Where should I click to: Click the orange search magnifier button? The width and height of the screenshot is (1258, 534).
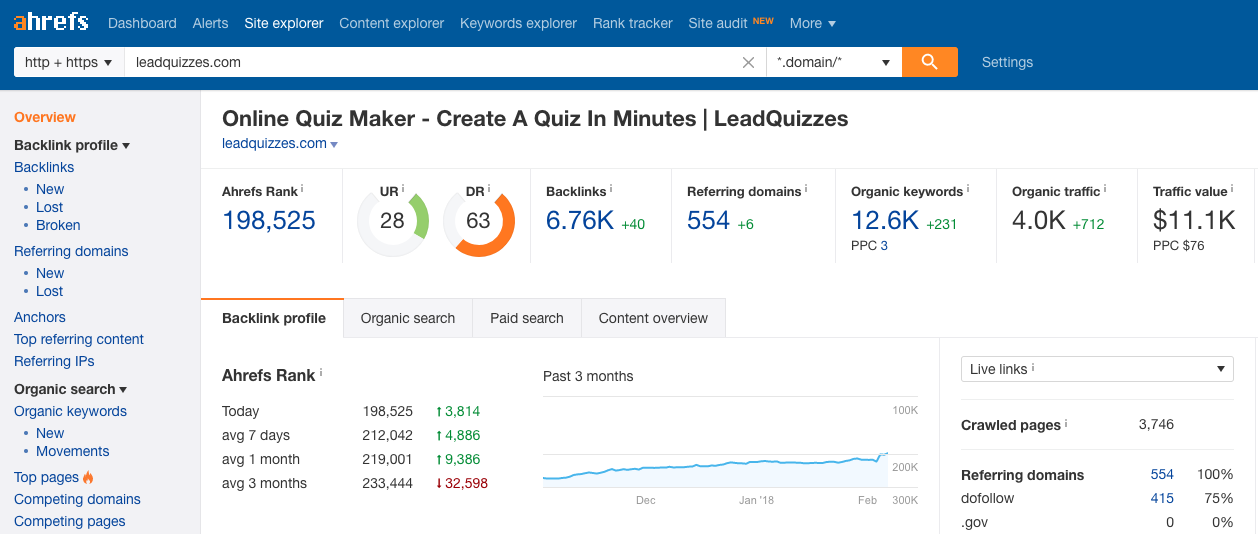click(x=930, y=62)
